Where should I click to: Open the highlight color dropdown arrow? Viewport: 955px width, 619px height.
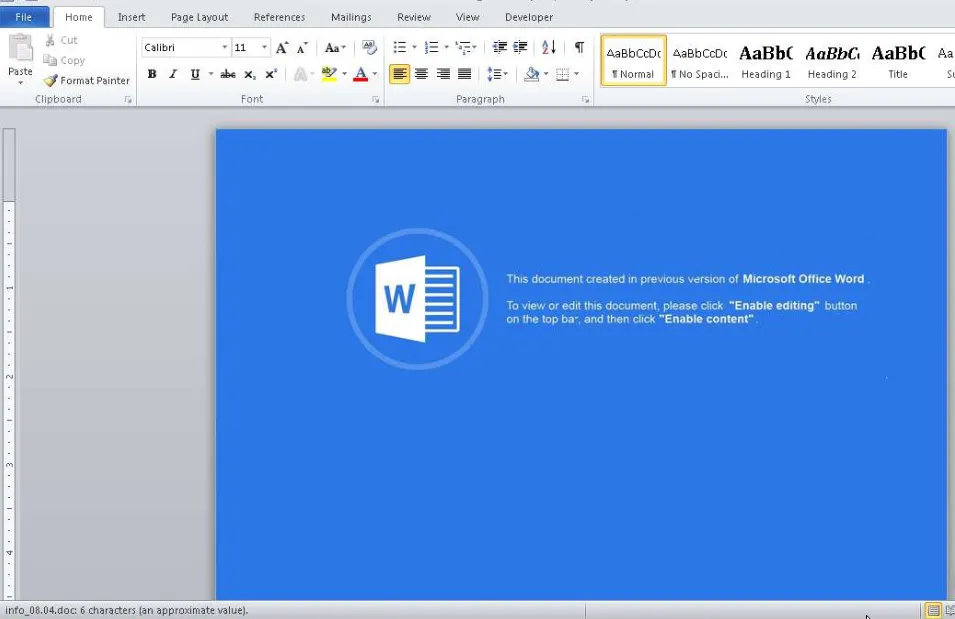click(x=344, y=74)
